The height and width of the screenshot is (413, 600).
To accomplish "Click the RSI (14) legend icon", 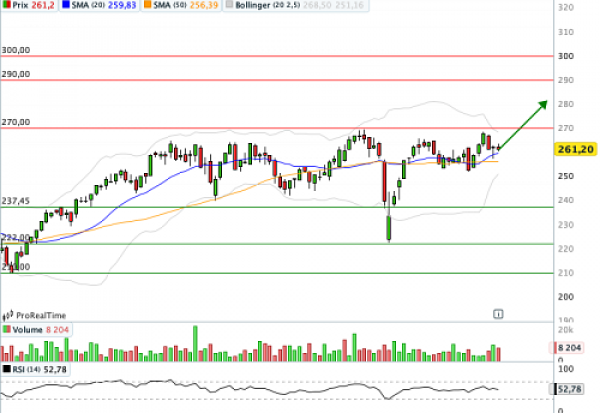I will (6, 369).
